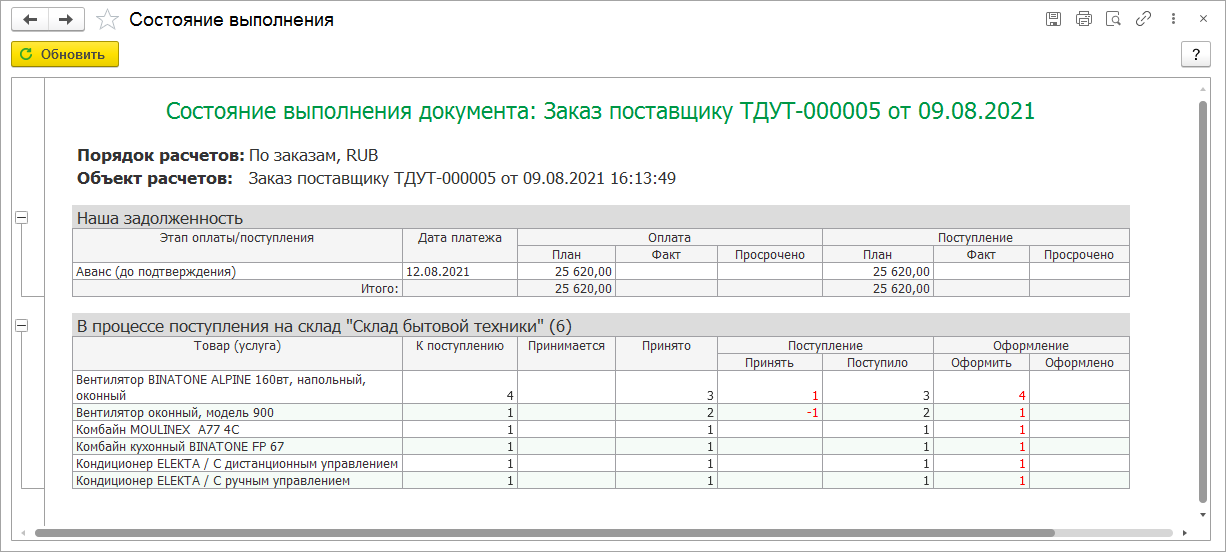Click the Заказ поставщику ТДУТ-000005 object text
Screen dimensions: 1226x552
tap(462, 178)
